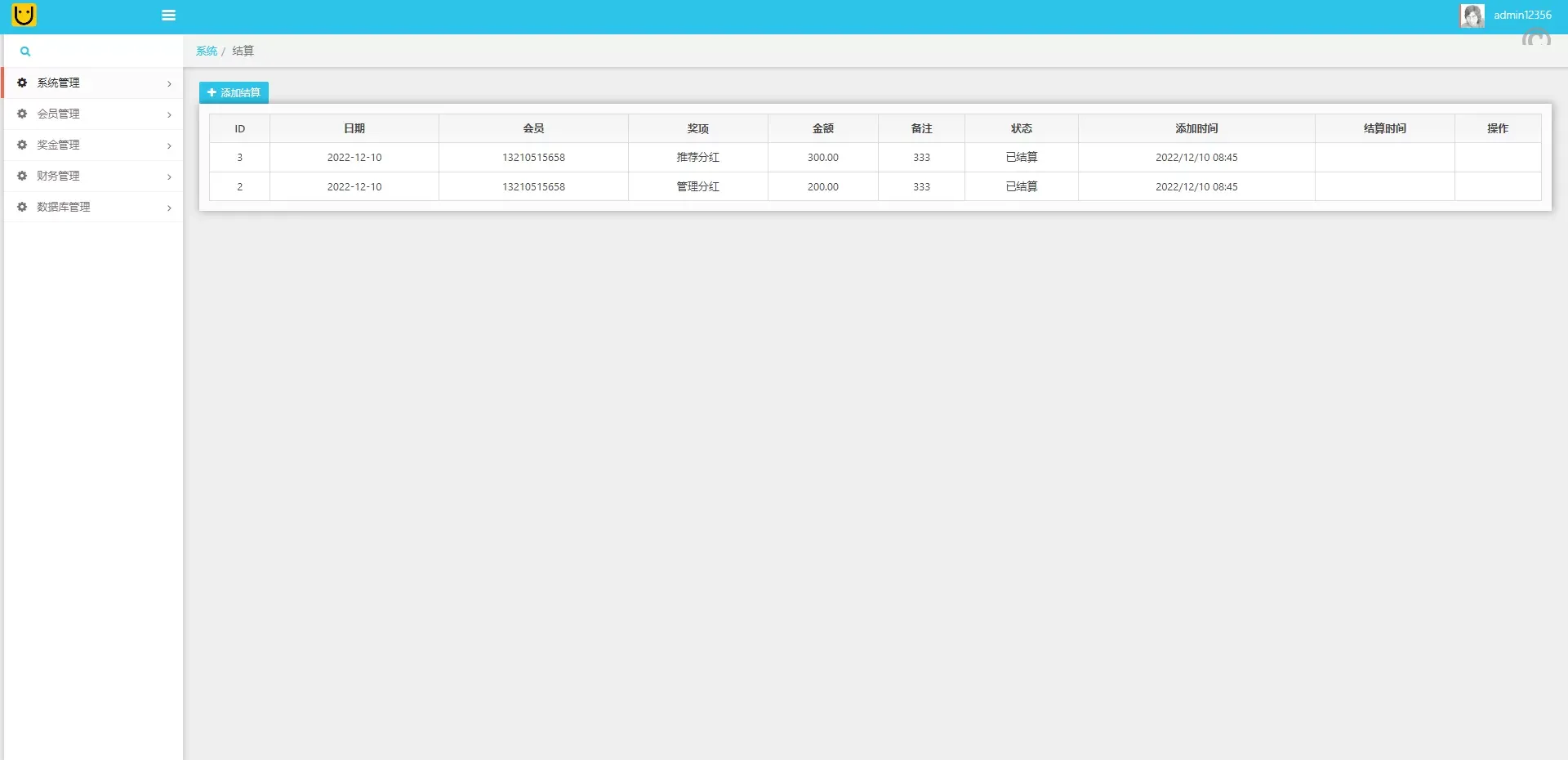The width and height of the screenshot is (1568, 760).
Task: Click the 会员 column header
Action: point(534,128)
